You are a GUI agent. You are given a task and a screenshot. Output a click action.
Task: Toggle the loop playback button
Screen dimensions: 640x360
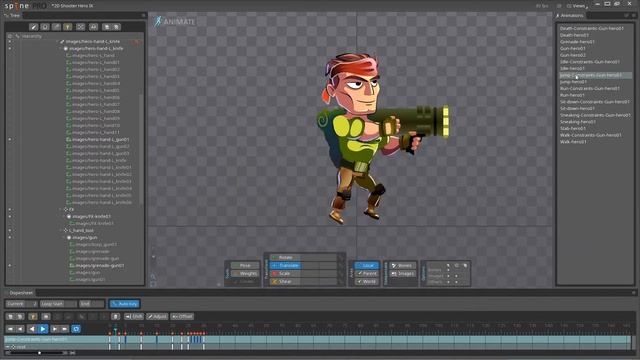click(76, 329)
